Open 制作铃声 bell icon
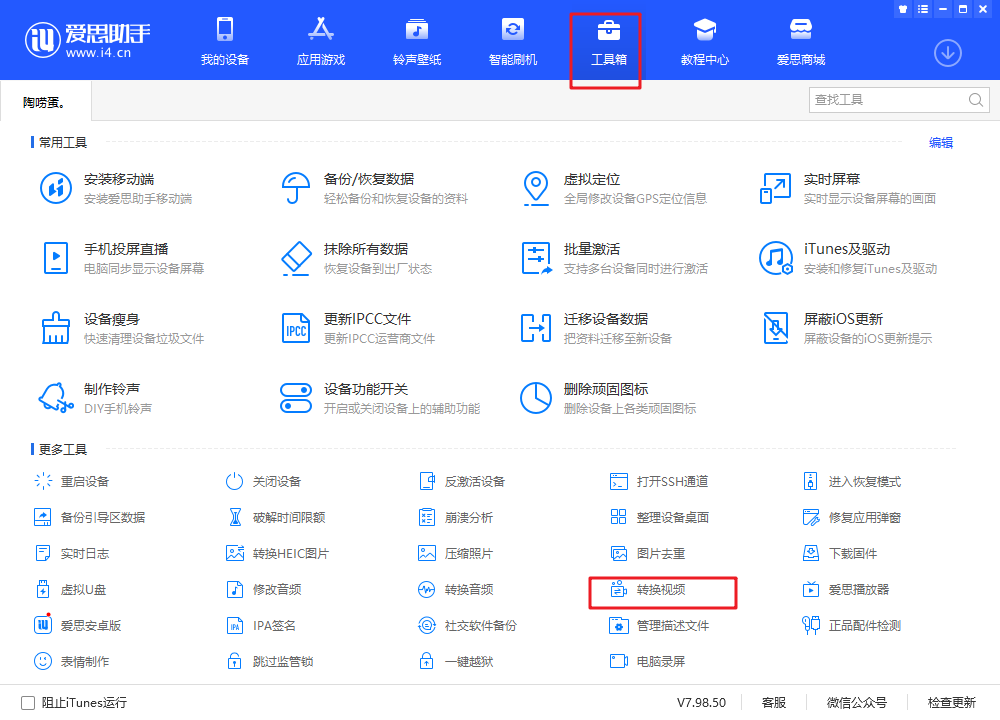 point(56,398)
